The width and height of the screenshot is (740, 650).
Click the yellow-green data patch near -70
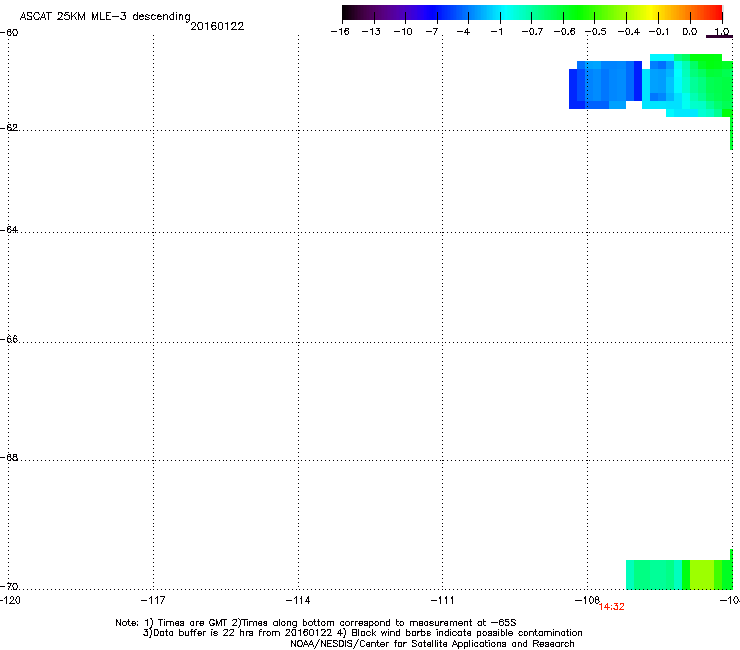point(702,574)
